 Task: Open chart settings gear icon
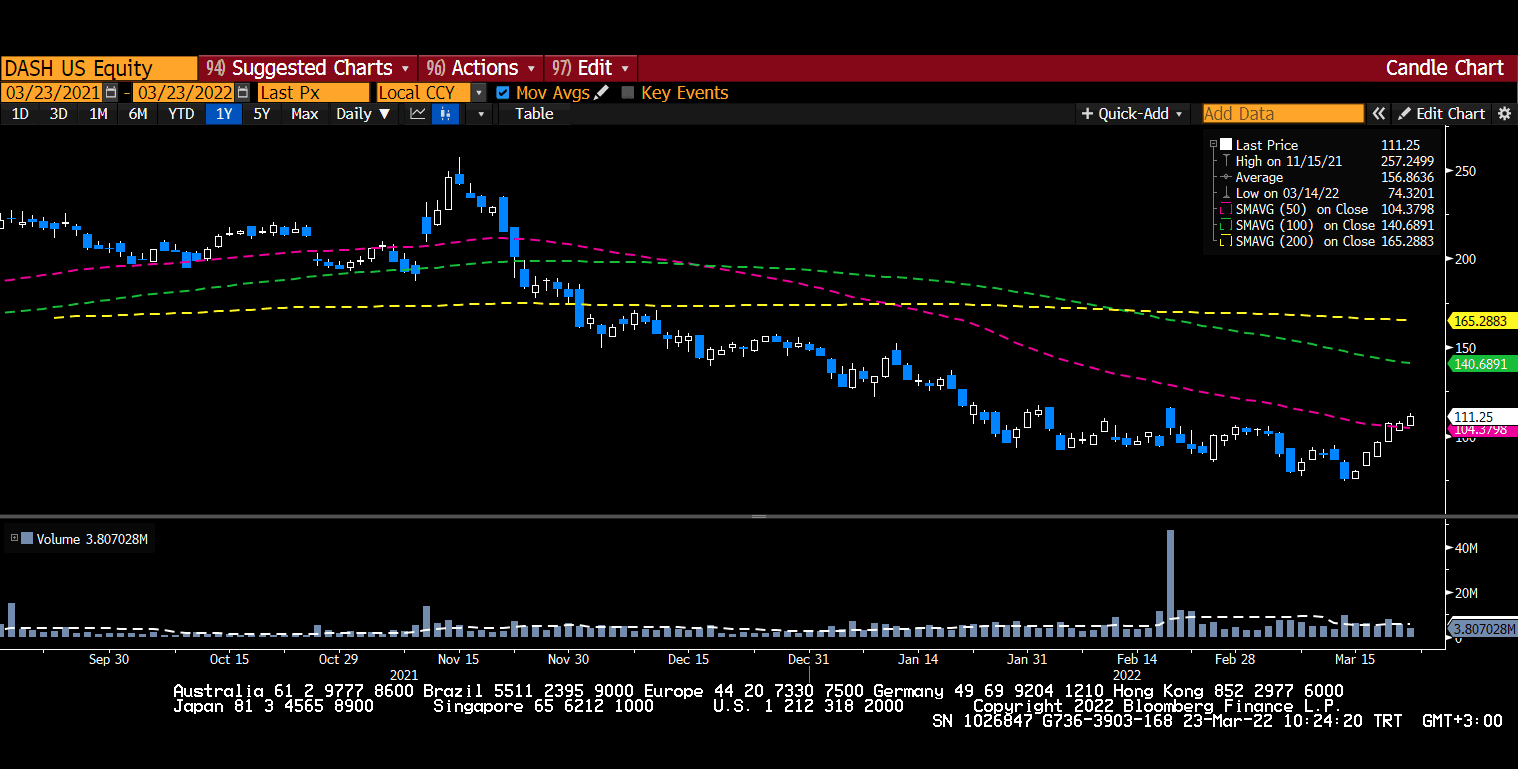[x=1504, y=114]
